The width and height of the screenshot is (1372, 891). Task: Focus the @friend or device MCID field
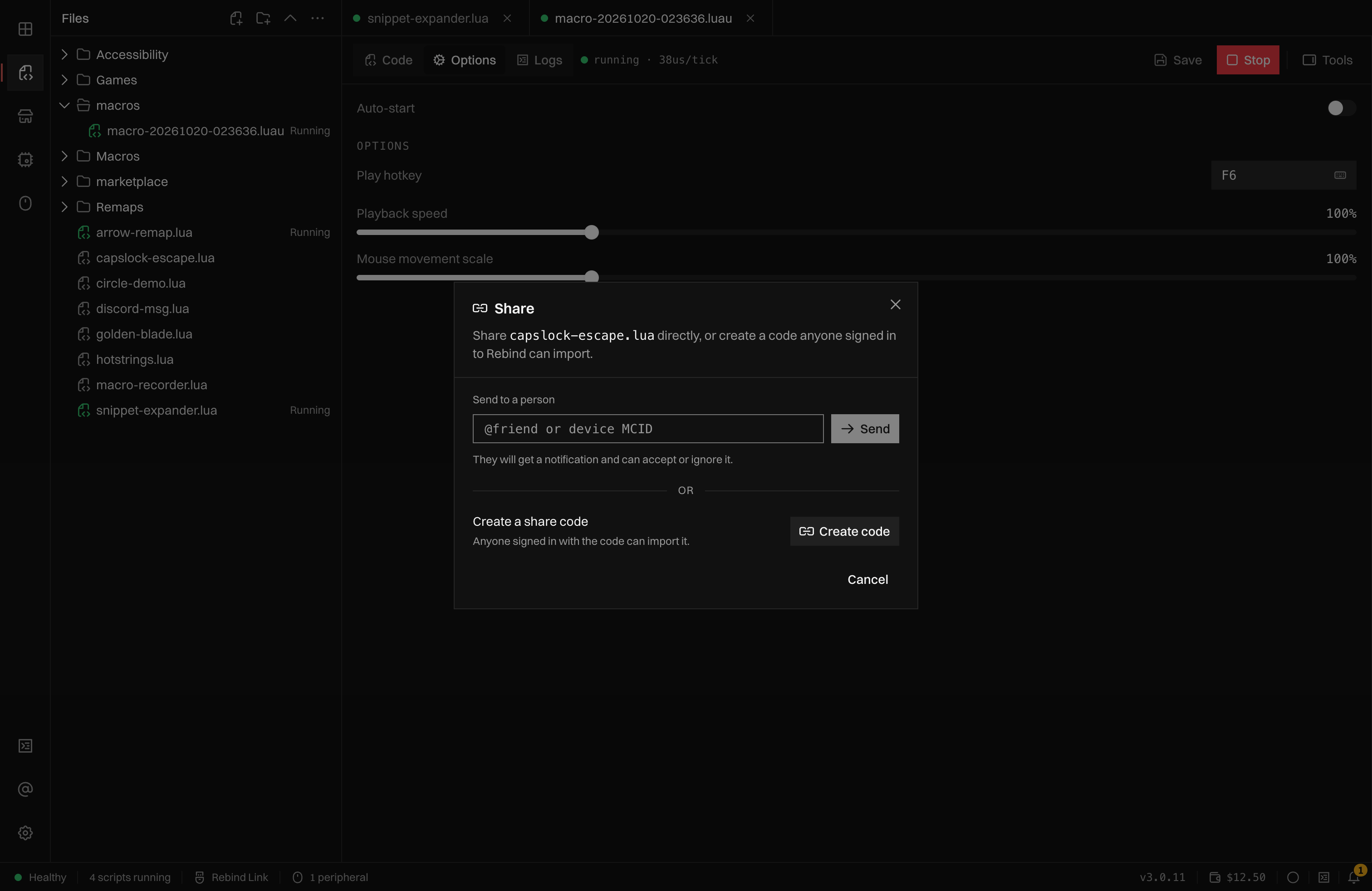coord(648,429)
